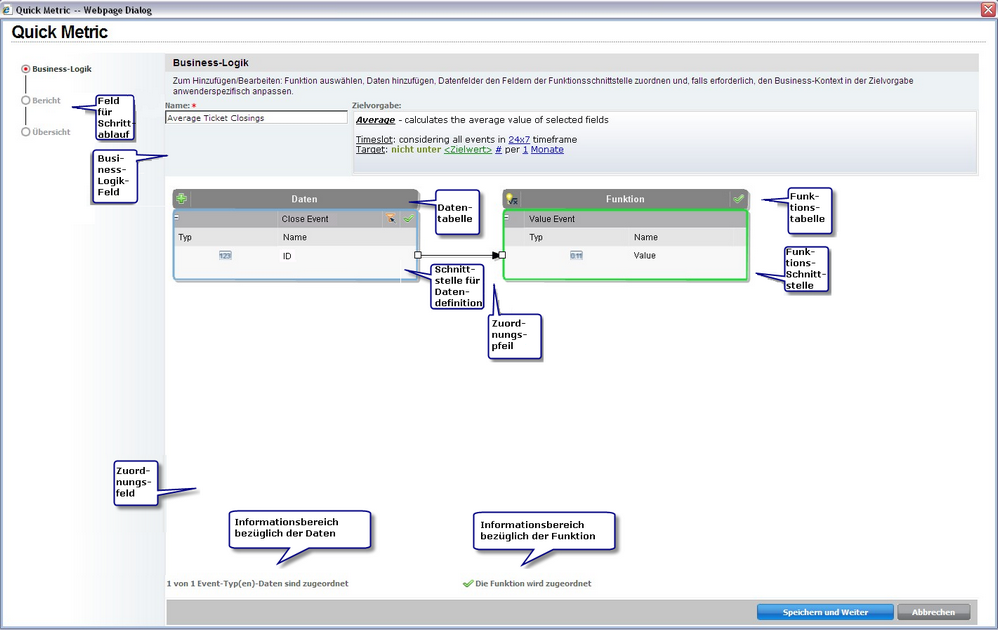Image resolution: width=998 pixels, height=630 pixels.
Task: Click the edit icon in Close Event row
Action: (x=391, y=218)
